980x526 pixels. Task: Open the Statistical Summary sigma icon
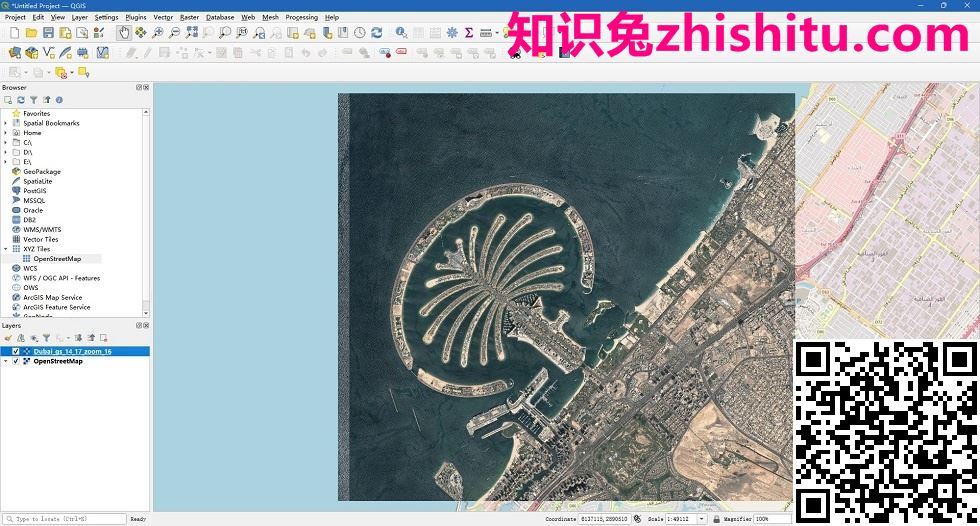[x=469, y=32]
